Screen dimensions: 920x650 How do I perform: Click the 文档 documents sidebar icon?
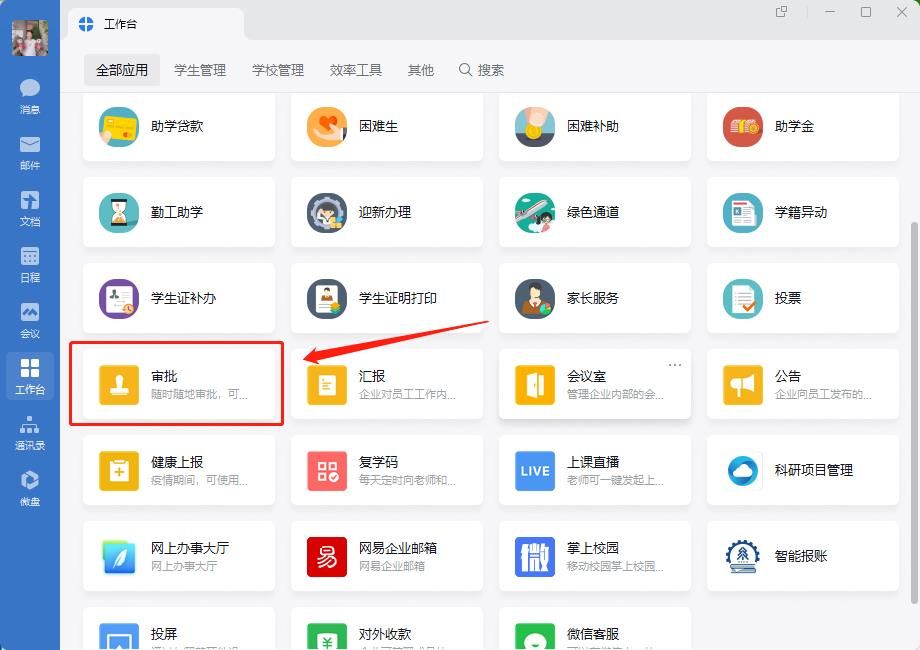(x=30, y=208)
